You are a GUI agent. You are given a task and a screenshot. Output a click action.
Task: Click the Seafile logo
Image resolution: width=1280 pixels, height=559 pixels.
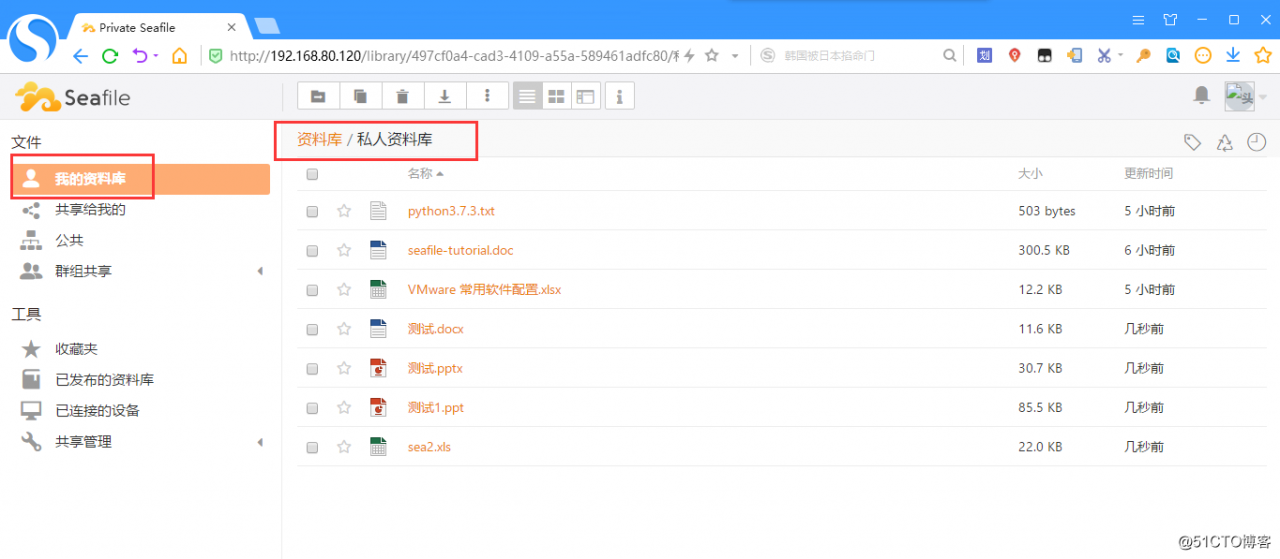tap(72, 97)
